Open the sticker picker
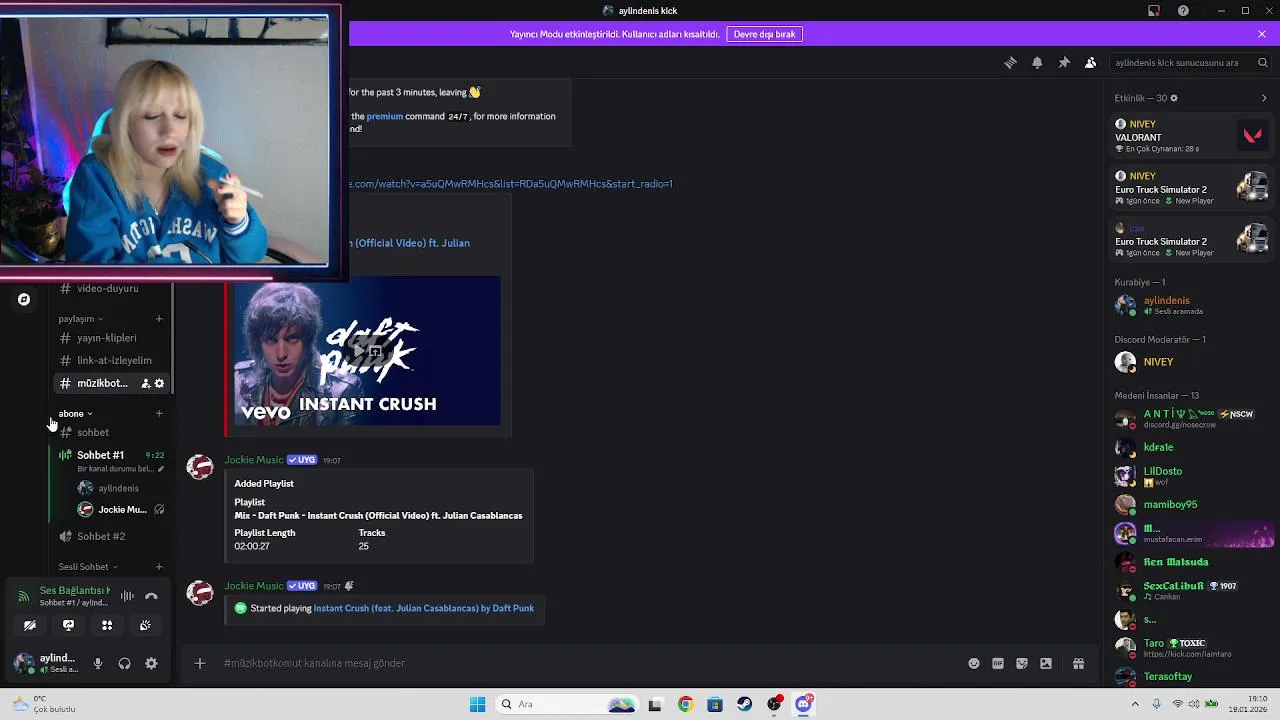This screenshot has width=1280, height=720. click(1022, 663)
